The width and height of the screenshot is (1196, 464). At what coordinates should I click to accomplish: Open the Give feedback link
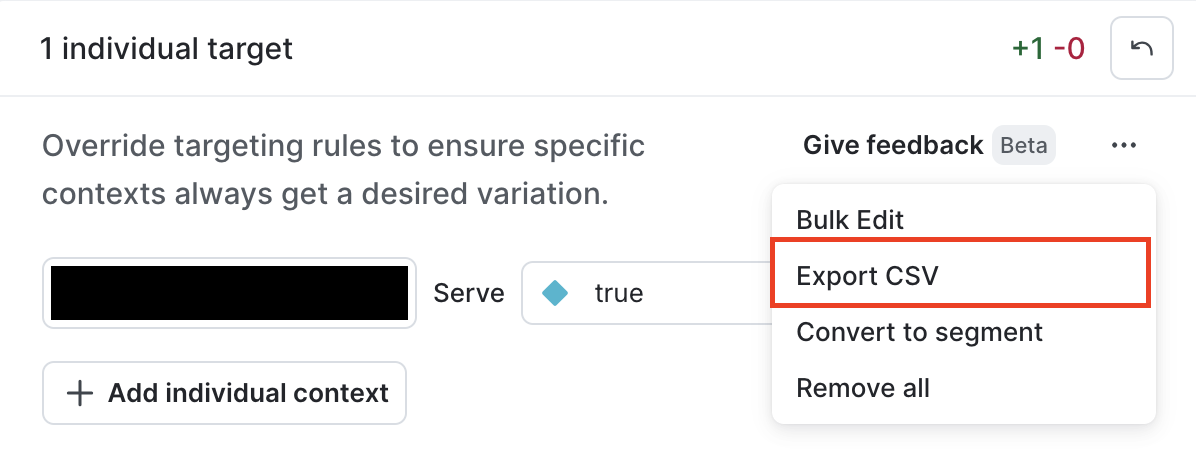tap(892, 146)
